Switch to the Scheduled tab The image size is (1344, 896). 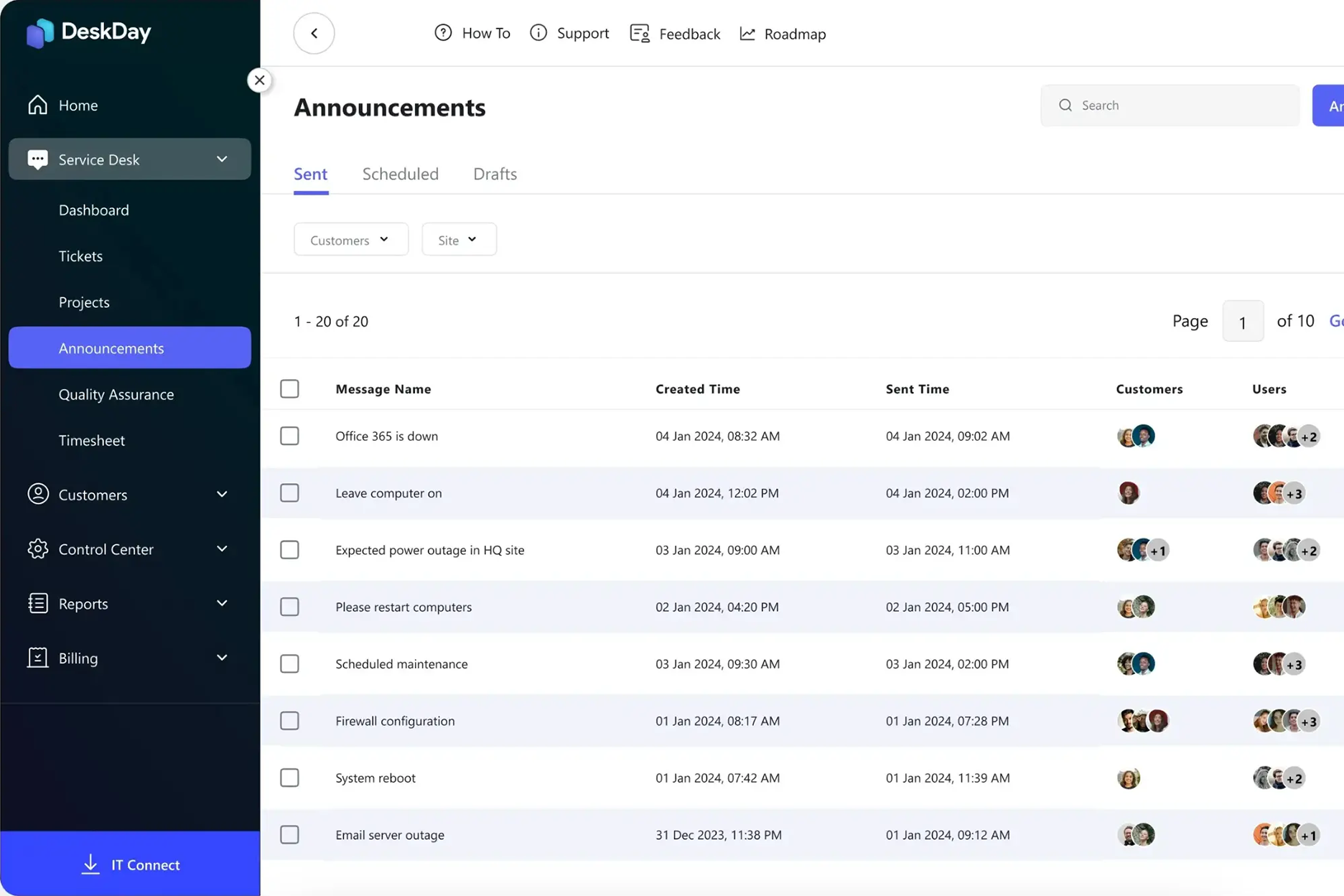point(400,174)
